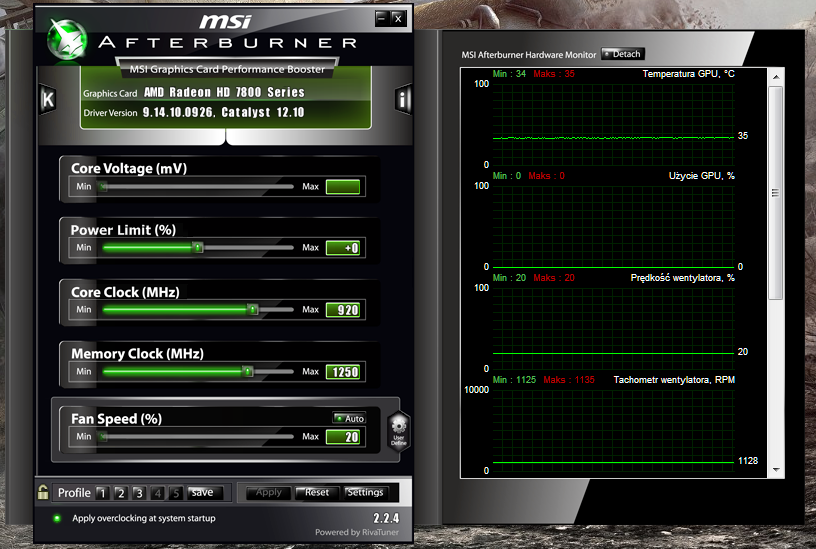The height and width of the screenshot is (549, 816).
Task: Select Profile slot 5
Action: tap(175, 493)
